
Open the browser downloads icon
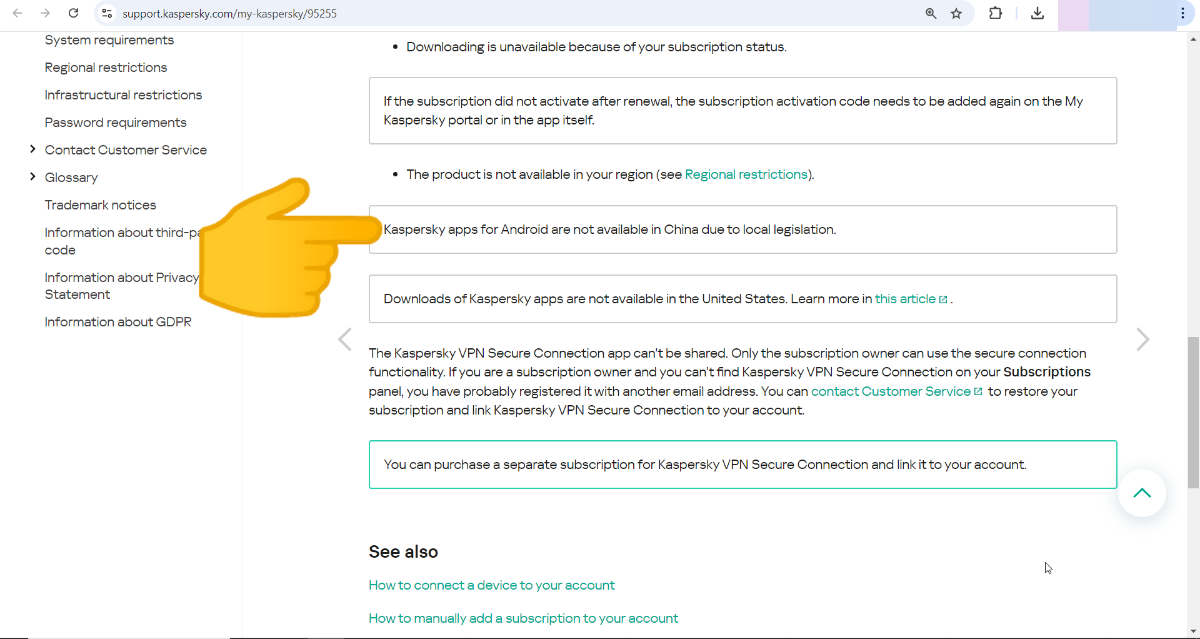(1037, 13)
